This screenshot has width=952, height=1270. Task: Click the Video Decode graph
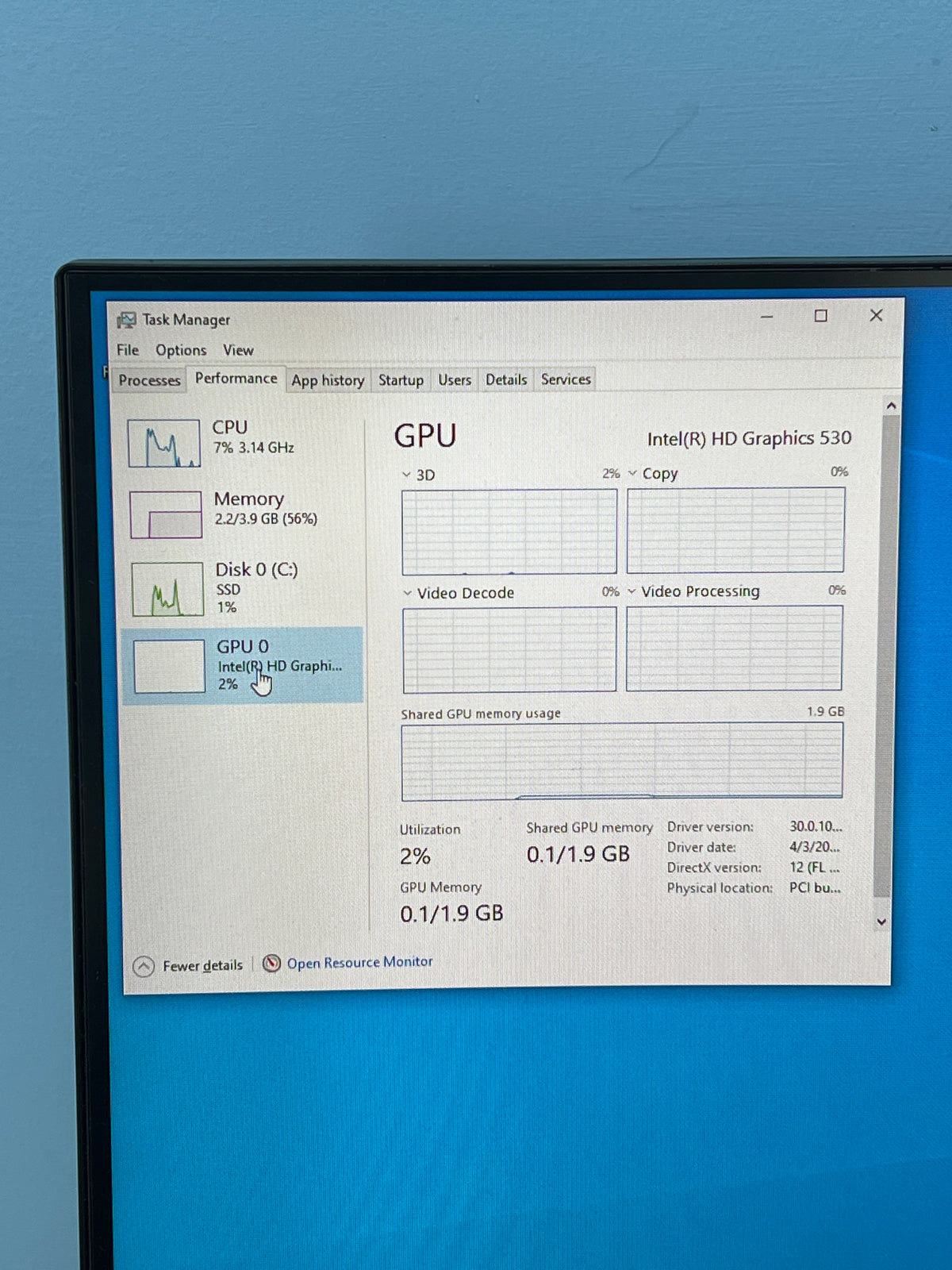pyautogui.click(x=509, y=650)
